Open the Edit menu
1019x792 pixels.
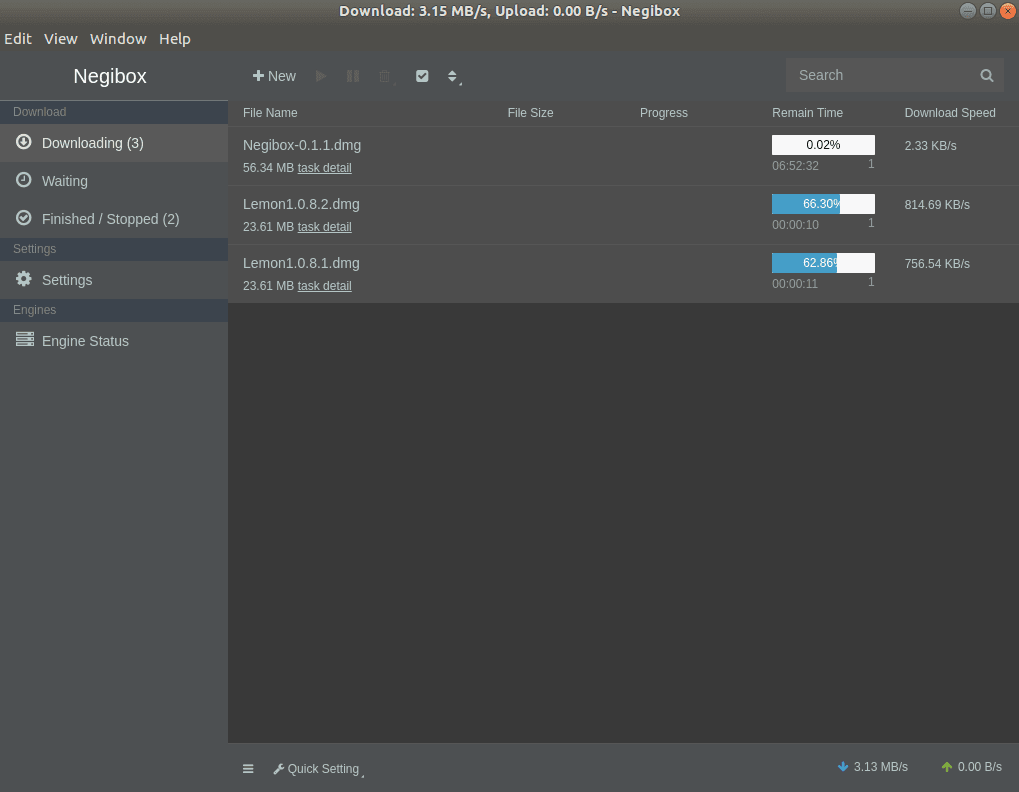click(18, 39)
